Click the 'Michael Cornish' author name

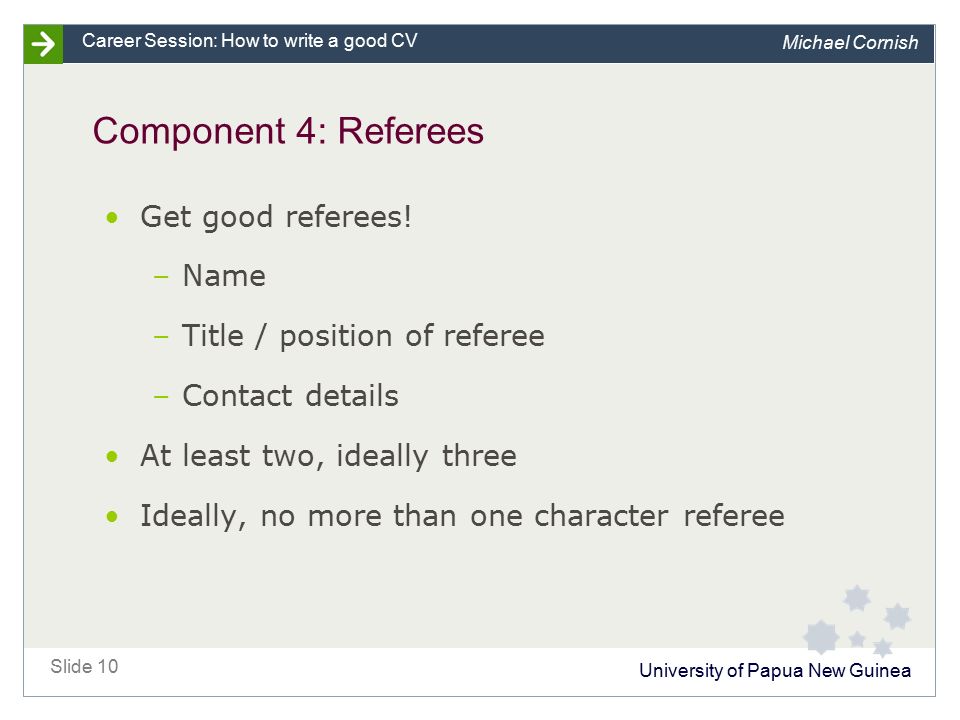pyautogui.click(x=850, y=42)
